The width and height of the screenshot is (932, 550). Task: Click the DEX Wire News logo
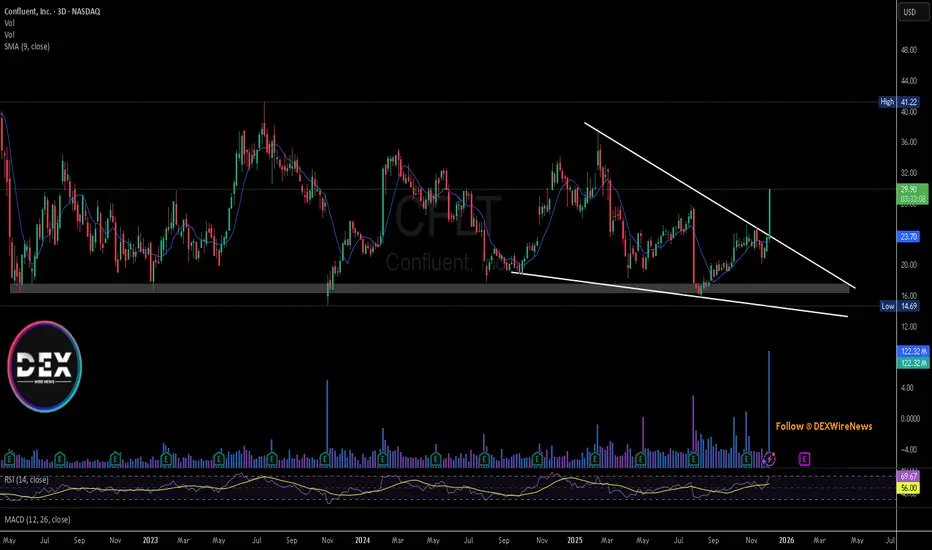(x=45, y=366)
